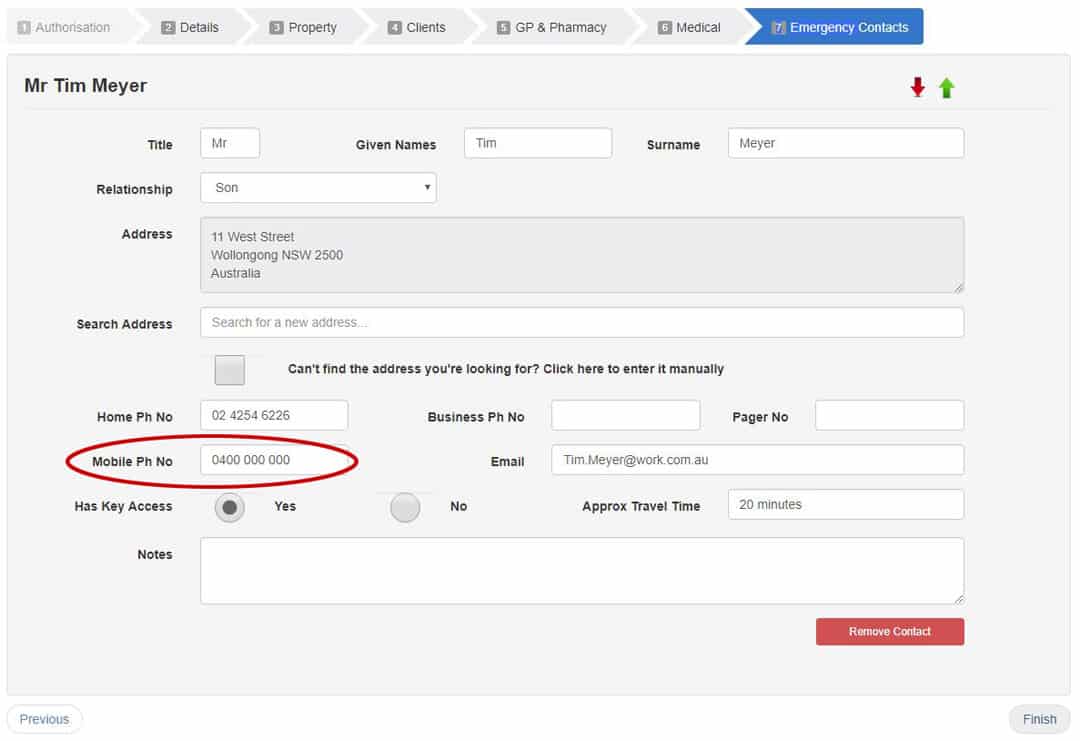Screen dimensions: 1080x741
Task: Click the manual address entry label text
Action: (x=506, y=369)
